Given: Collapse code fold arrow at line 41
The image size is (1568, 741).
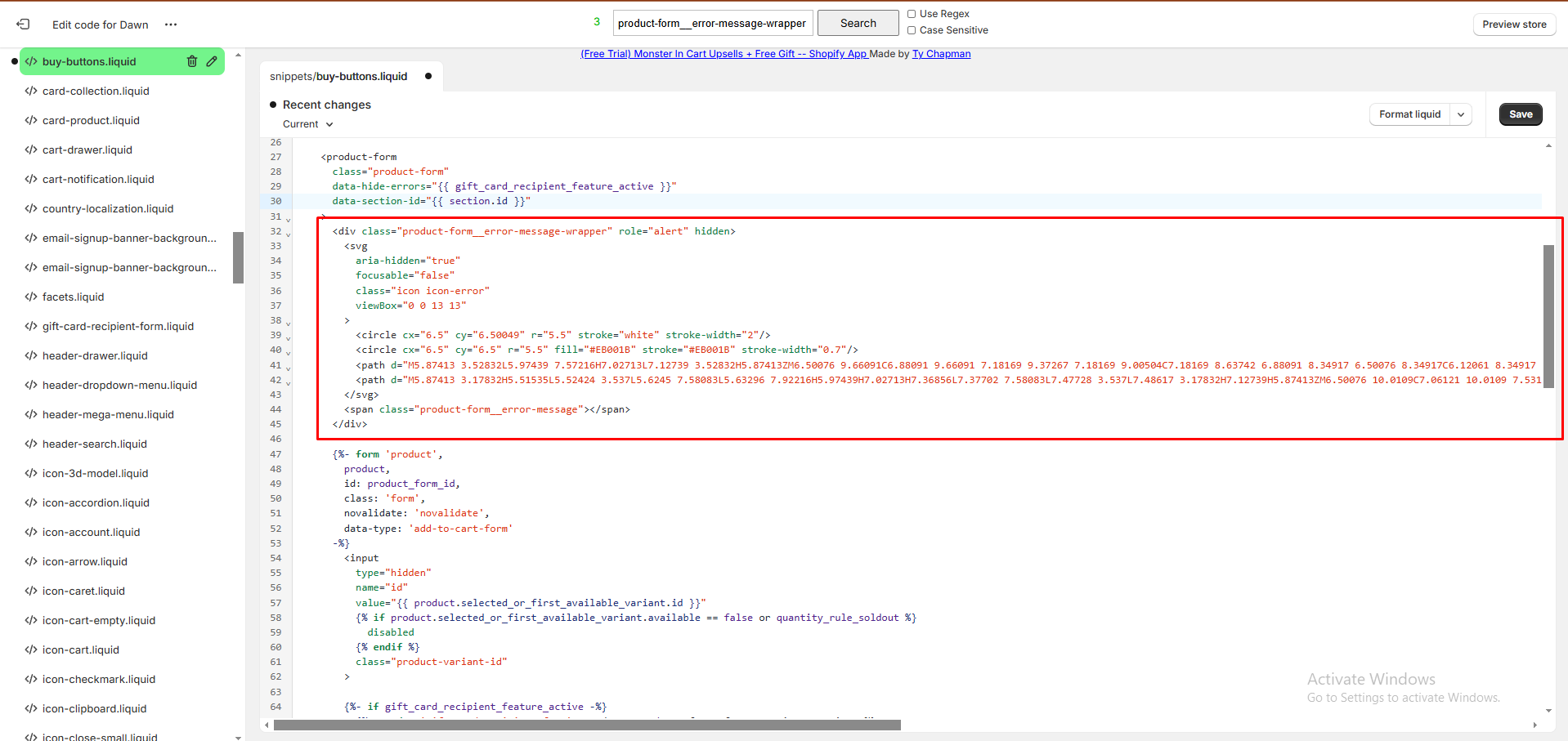Looking at the screenshot, I should click(288, 368).
